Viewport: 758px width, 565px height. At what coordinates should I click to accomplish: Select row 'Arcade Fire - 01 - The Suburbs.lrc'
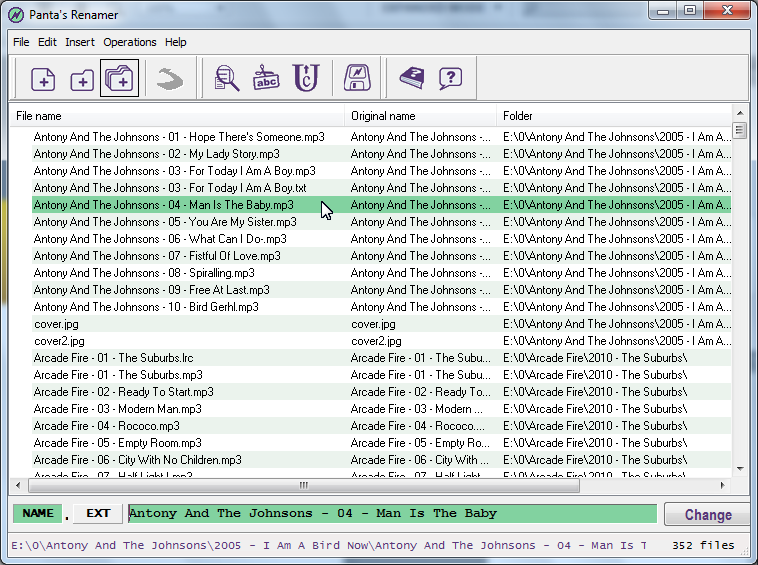pos(382,358)
